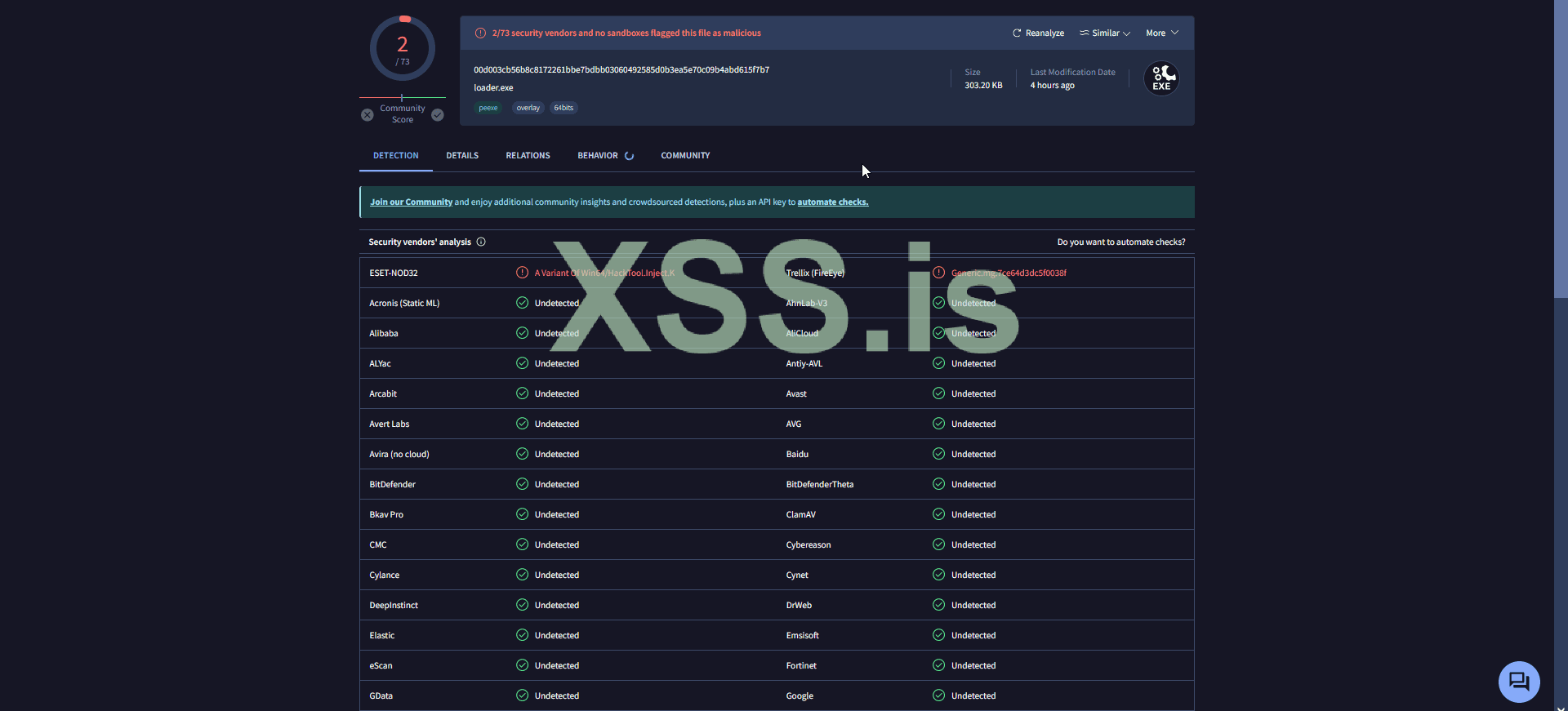Viewport: 1568px width, 711px height.
Task: Click Do you want to automate checks?
Action: [1121, 242]
